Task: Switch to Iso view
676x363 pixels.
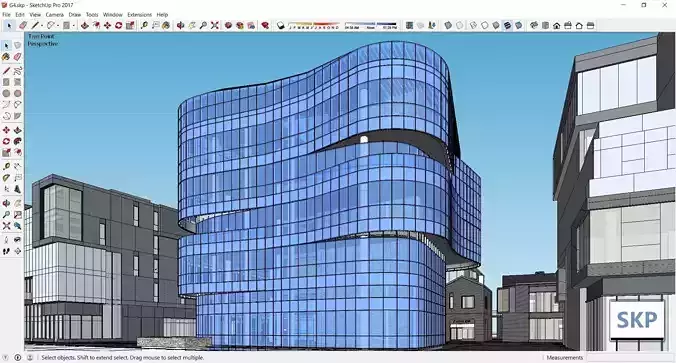Action: pyautogui.click(x=534, y=26)
